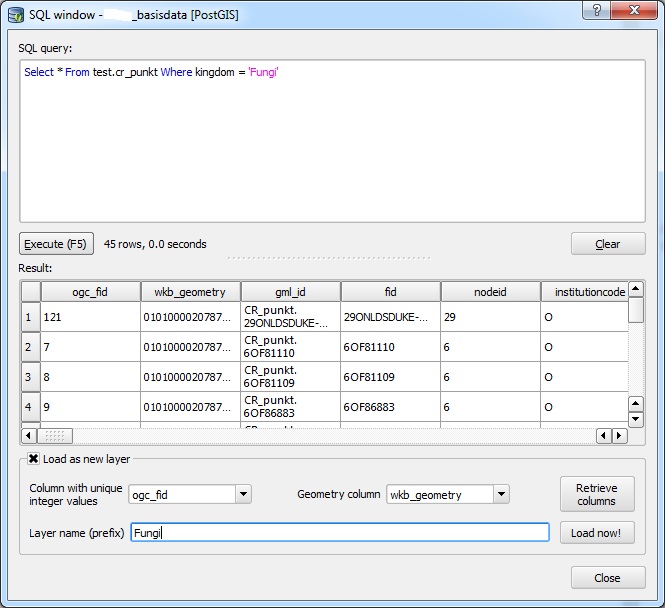
Task: Click the fid column header
Action: pyautogui.click(x=391, y=292)
